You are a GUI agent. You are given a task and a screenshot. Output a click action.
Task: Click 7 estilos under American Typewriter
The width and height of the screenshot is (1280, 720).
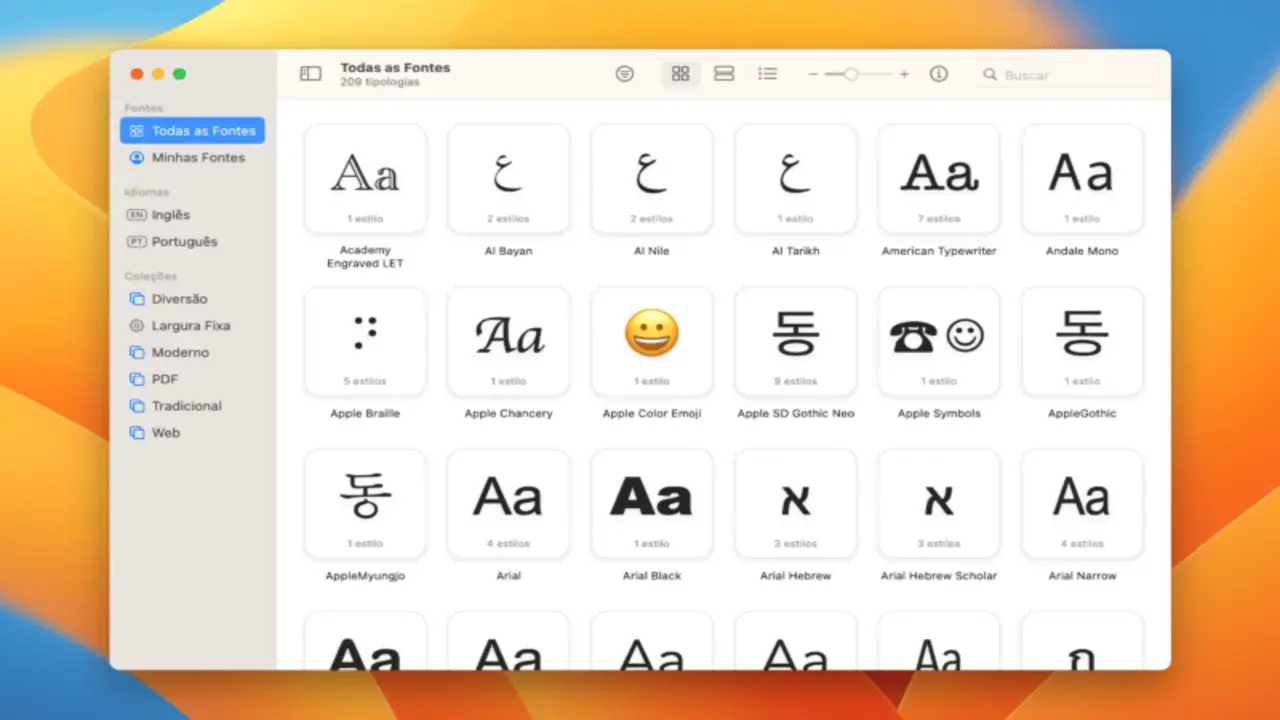tap(939, 219)
